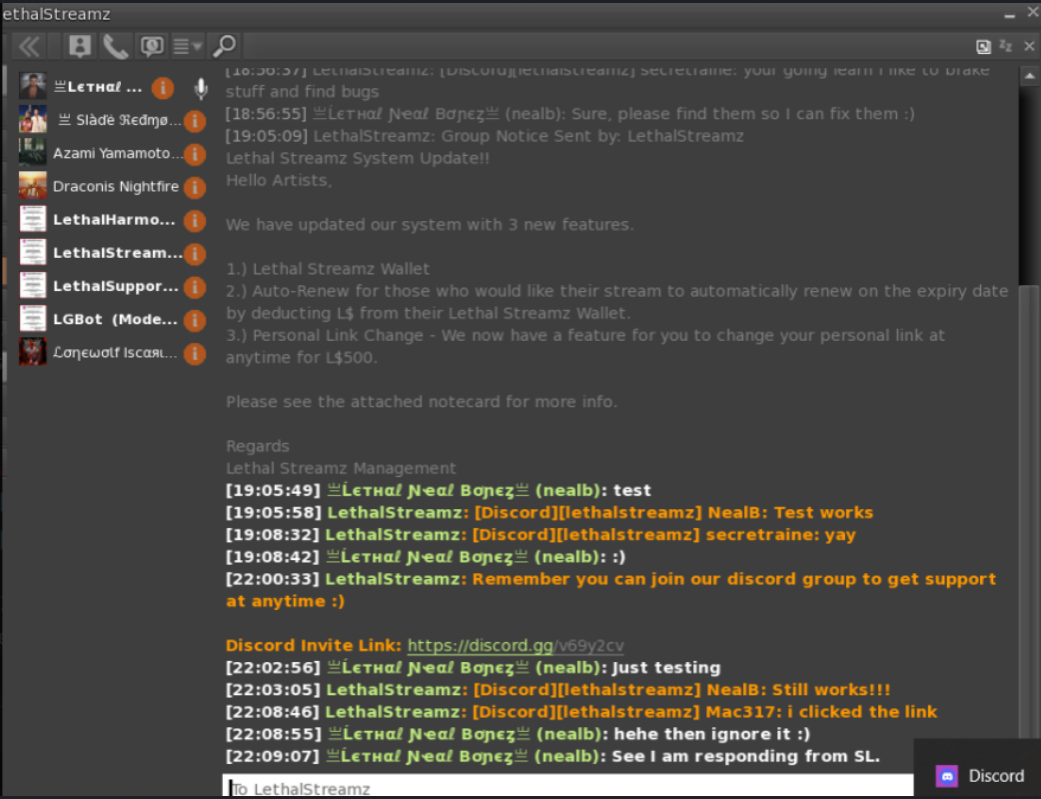Click the Zz away status icon
This screenshot has width=1041, height=799.
1006,46
